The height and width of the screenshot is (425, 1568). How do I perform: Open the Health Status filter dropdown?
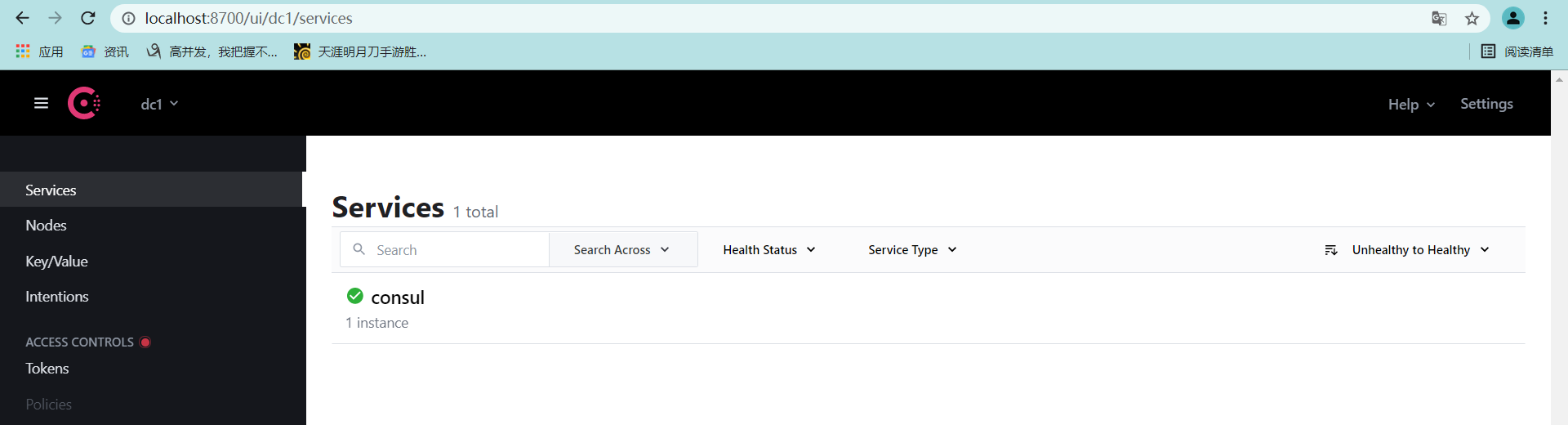pos(769,250)
